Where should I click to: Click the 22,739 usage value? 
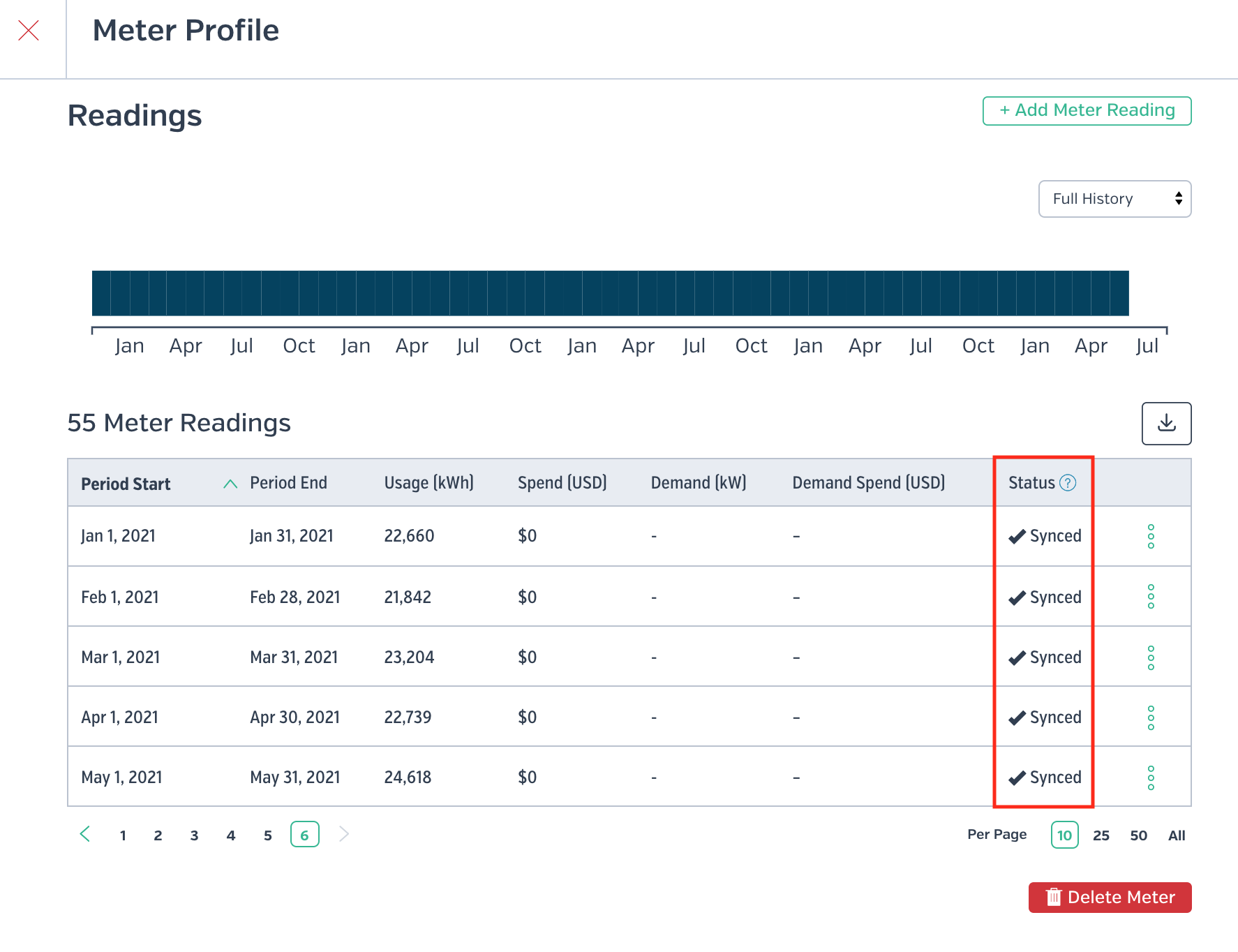click(x=408, y=717)
